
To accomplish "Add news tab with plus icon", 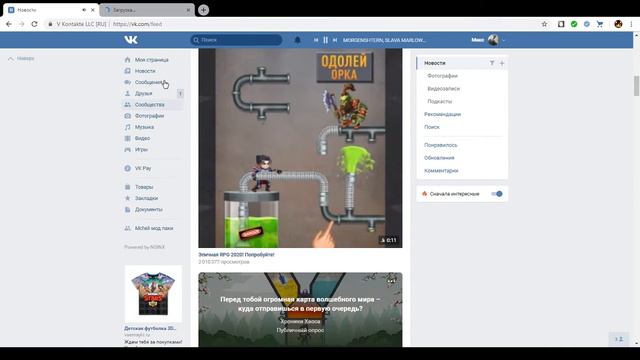I will 502,63.
